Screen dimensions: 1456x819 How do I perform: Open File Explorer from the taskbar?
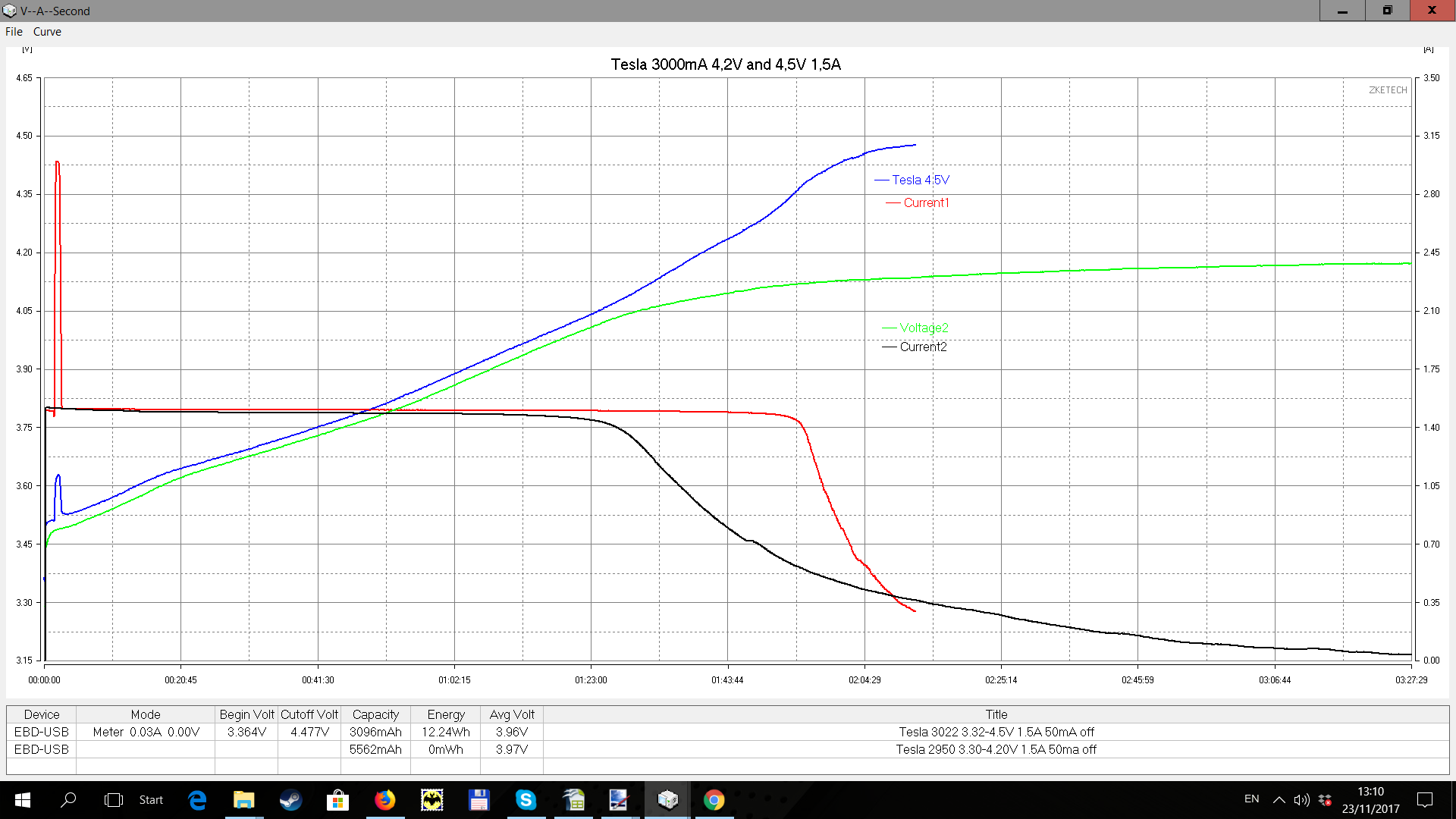coord(243,800)
